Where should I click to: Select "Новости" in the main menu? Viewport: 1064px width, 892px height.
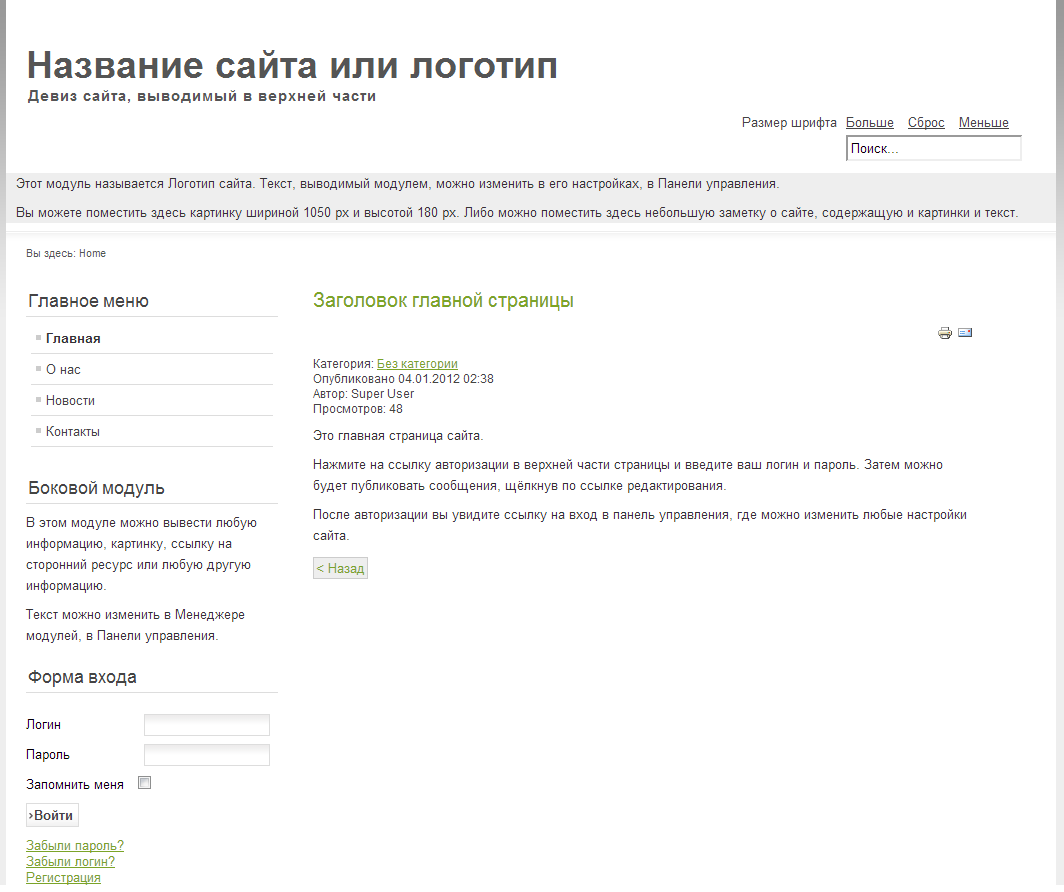pos(70,401)
